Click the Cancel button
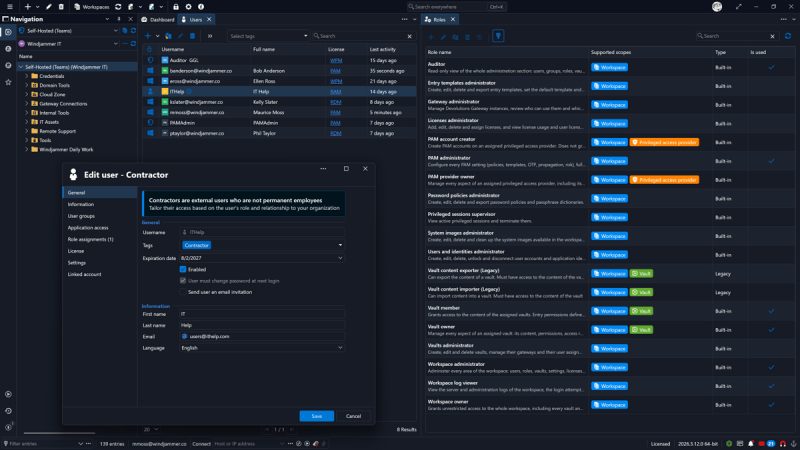This screenshot has width=800, height=450. (353, 416)
